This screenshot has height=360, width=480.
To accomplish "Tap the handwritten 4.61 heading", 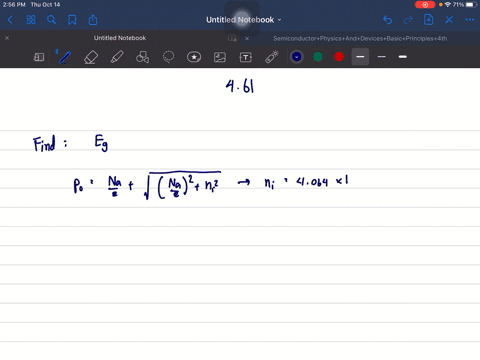I will [x=240, y=86].
